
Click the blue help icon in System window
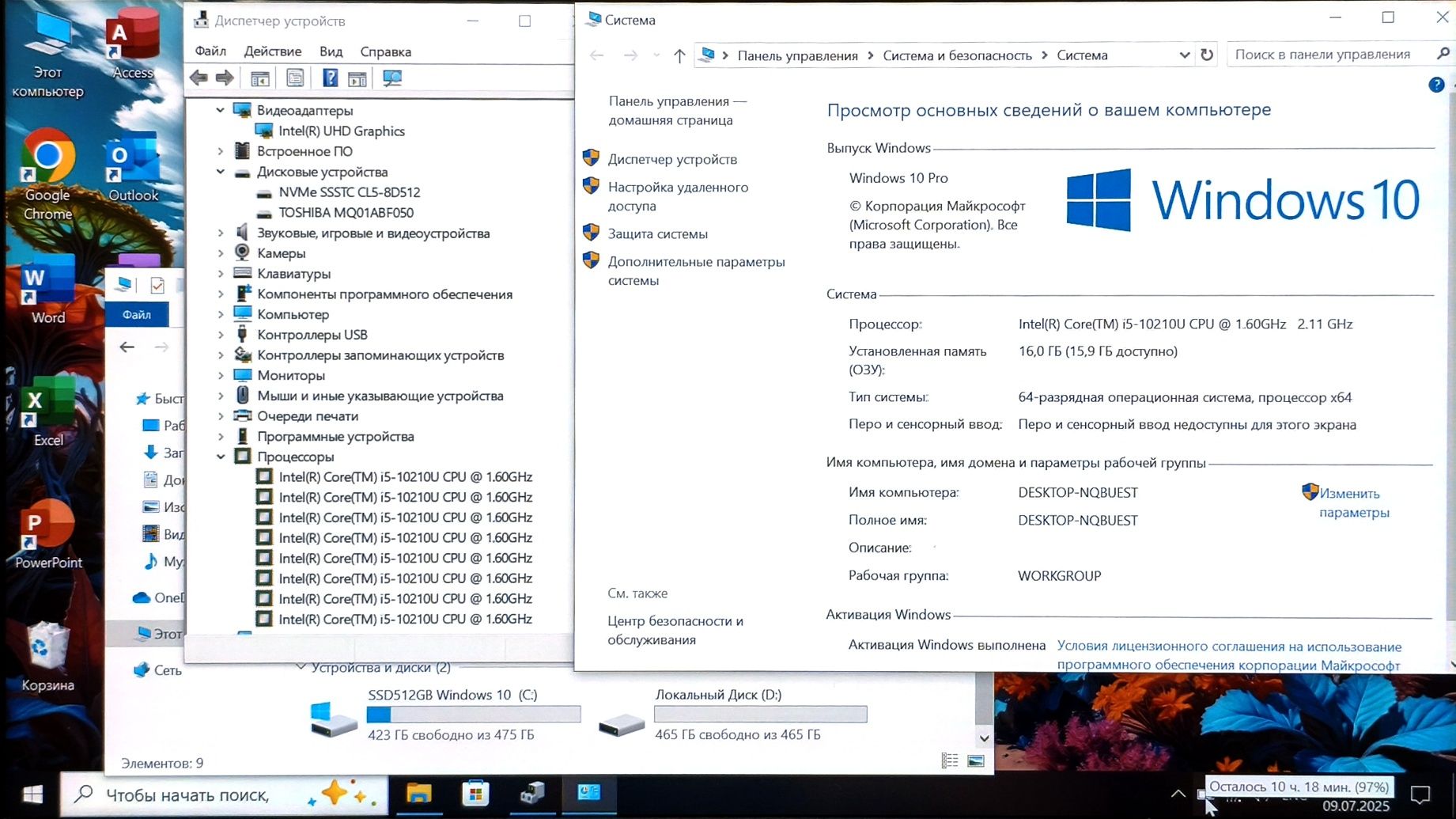point(1436,85)
